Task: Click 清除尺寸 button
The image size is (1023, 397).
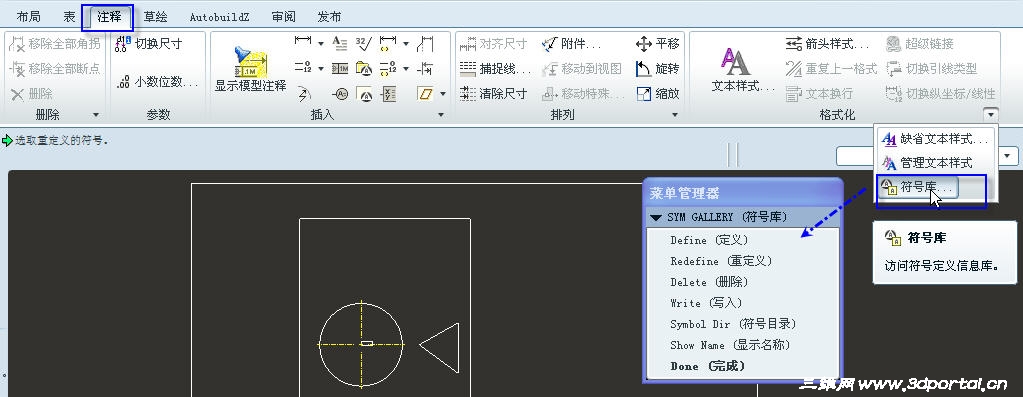Action: pyautogui.click(x=493, y=93)
